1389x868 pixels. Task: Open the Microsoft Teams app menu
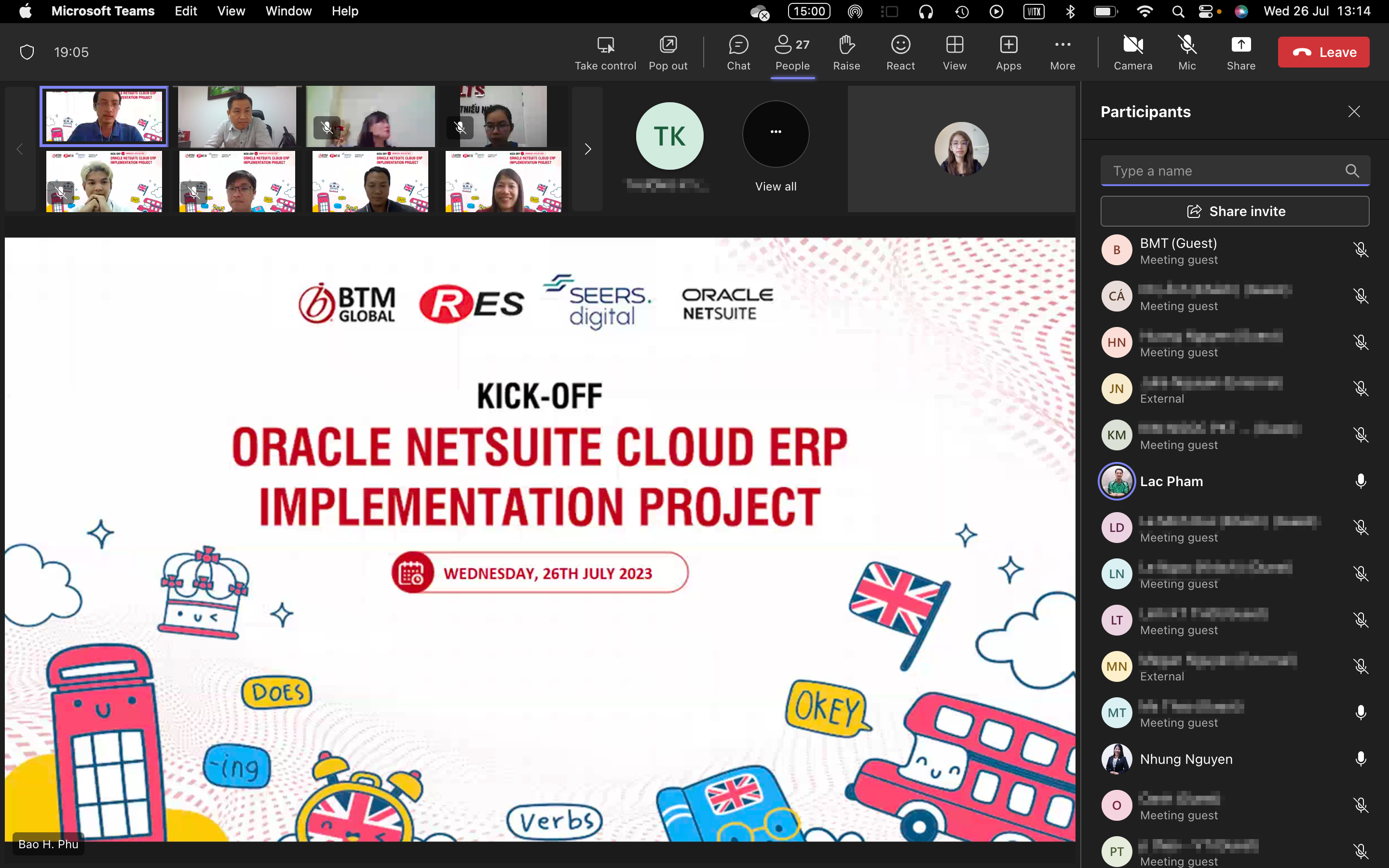click(x=103, y=11)
